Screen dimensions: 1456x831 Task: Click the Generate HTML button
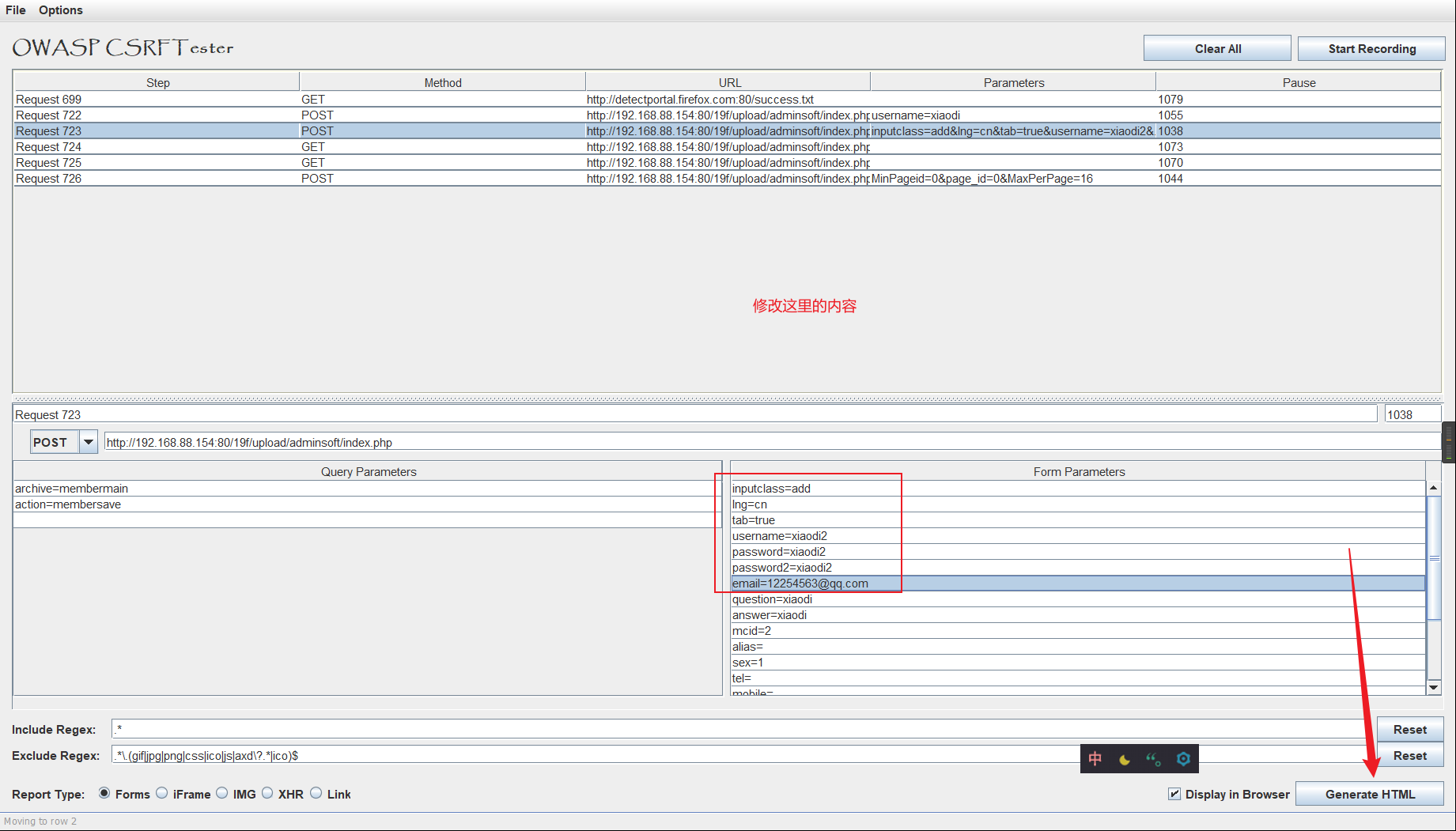pos(1370,794)
